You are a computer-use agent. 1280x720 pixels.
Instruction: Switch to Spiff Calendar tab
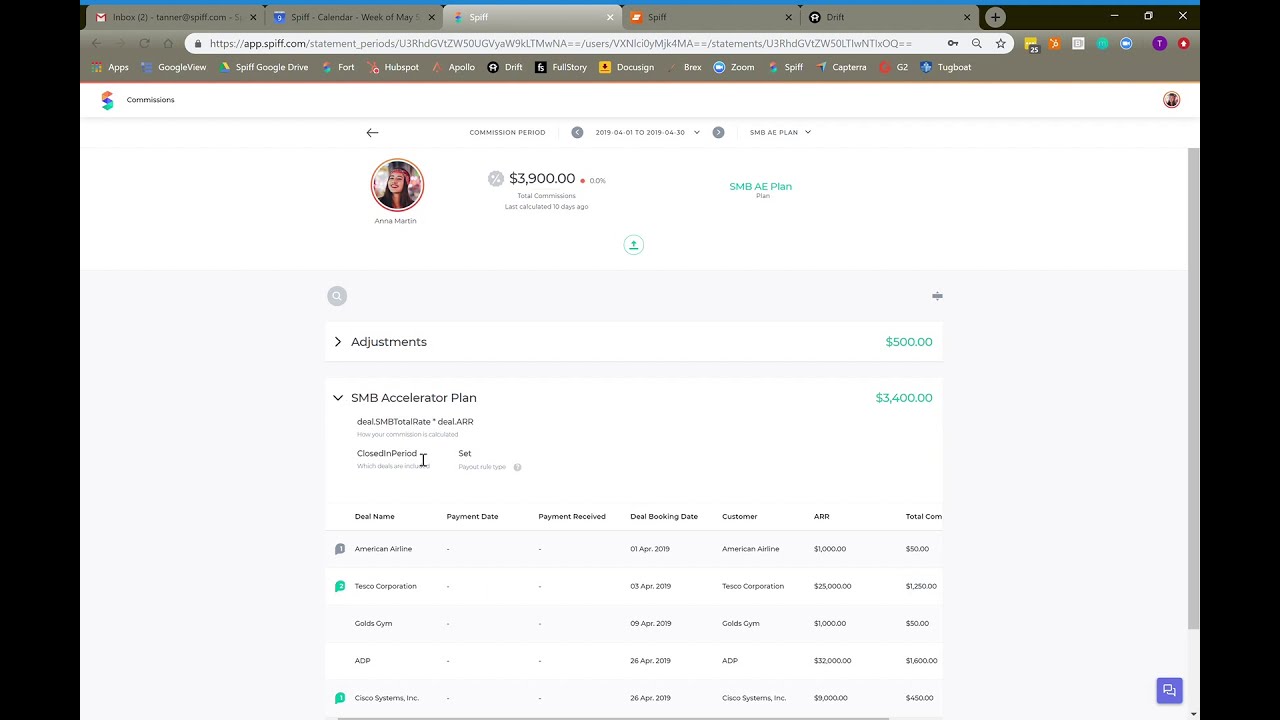[x=354, y=17]
